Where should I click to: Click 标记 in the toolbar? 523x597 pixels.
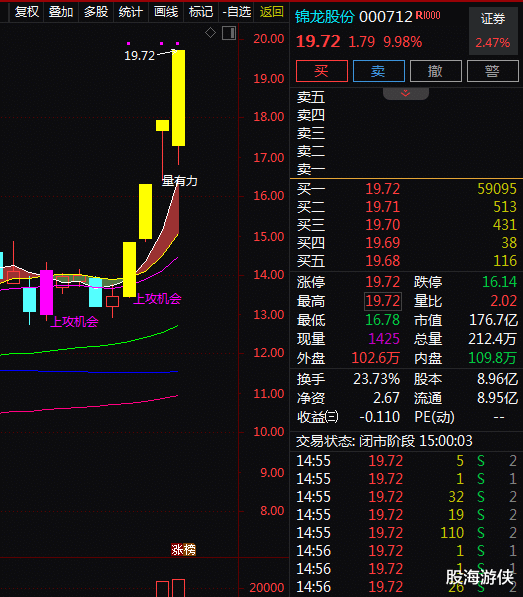point(201,12)
